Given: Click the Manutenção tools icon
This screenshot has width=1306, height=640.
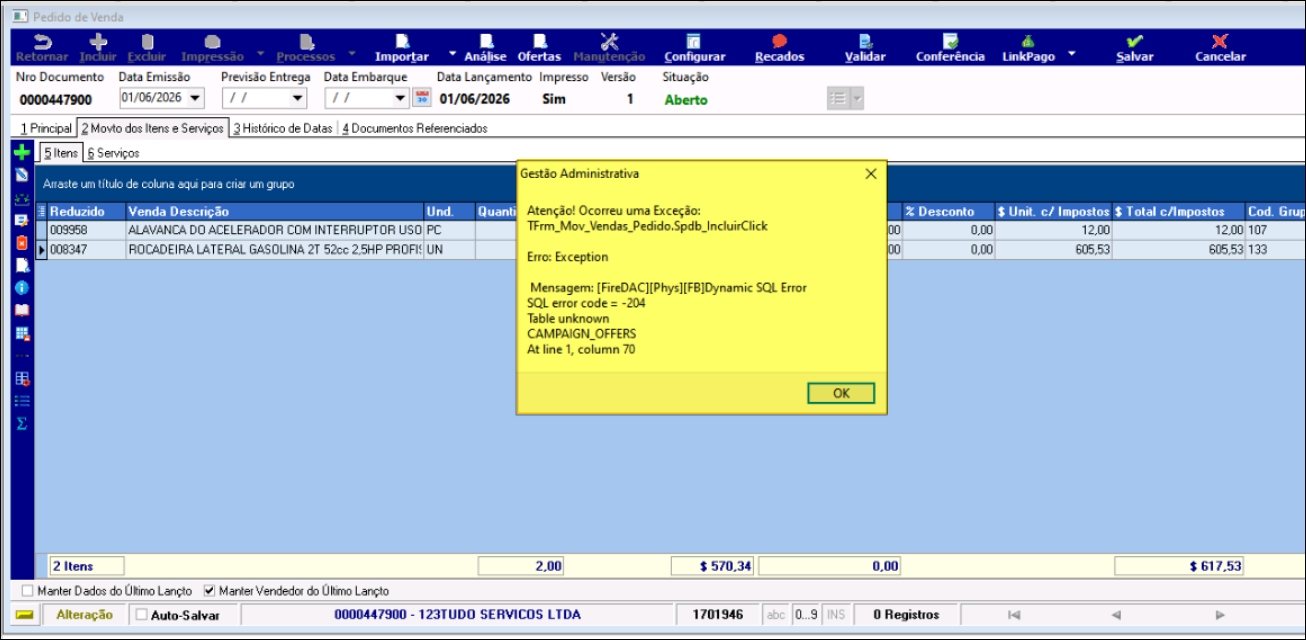Looking at the screenshot, I should (x=609, y=41).
